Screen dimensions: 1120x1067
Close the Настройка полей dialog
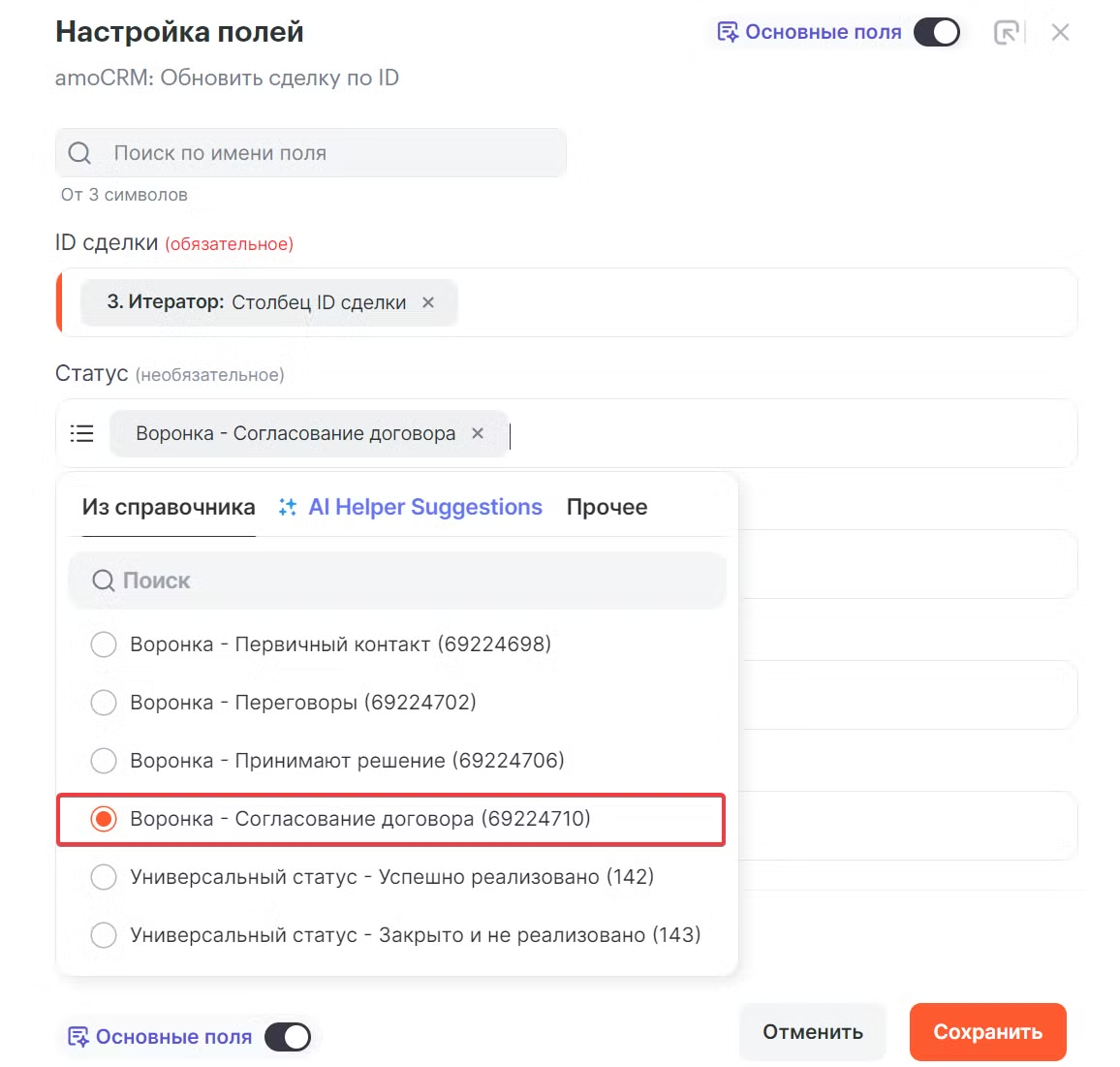(1061, 33)
